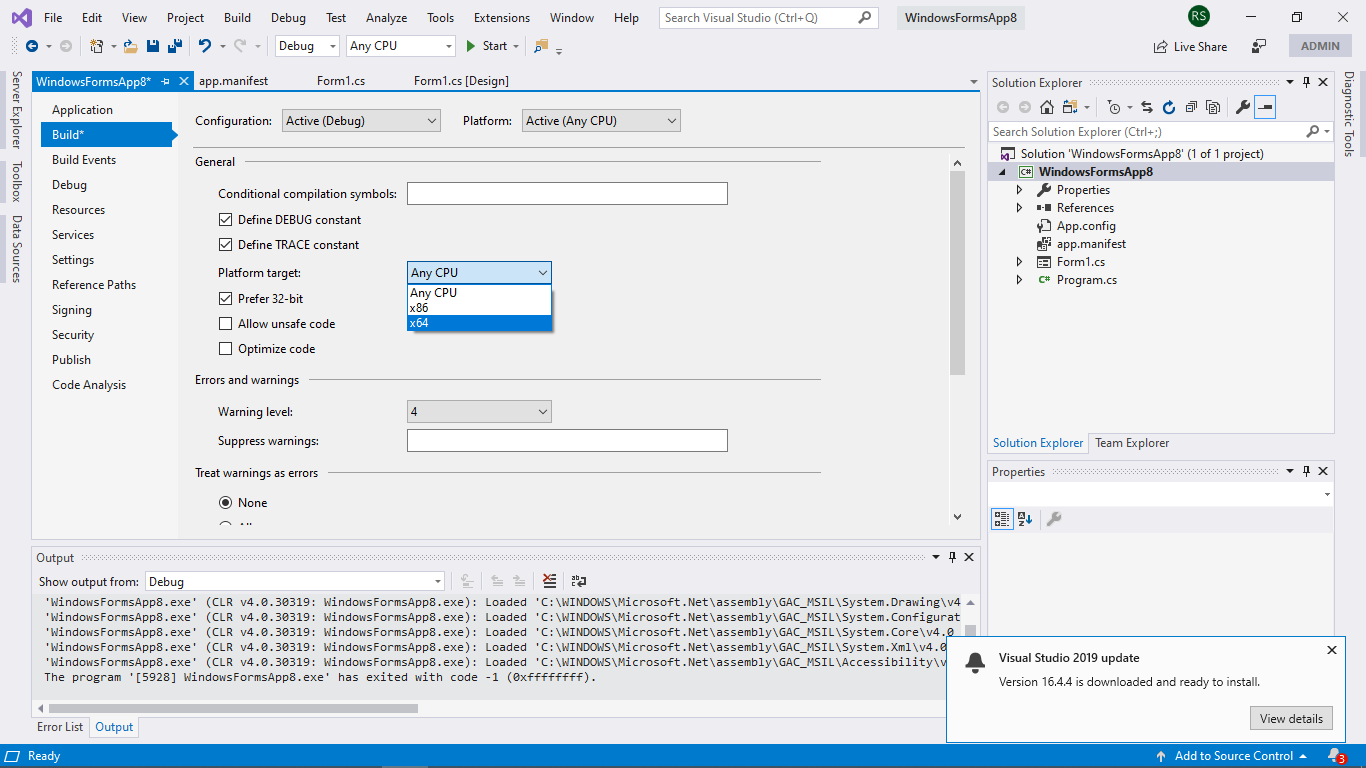Click Show All Files icon
This screenshot has height=768, width=1366.
point(1213,107)
